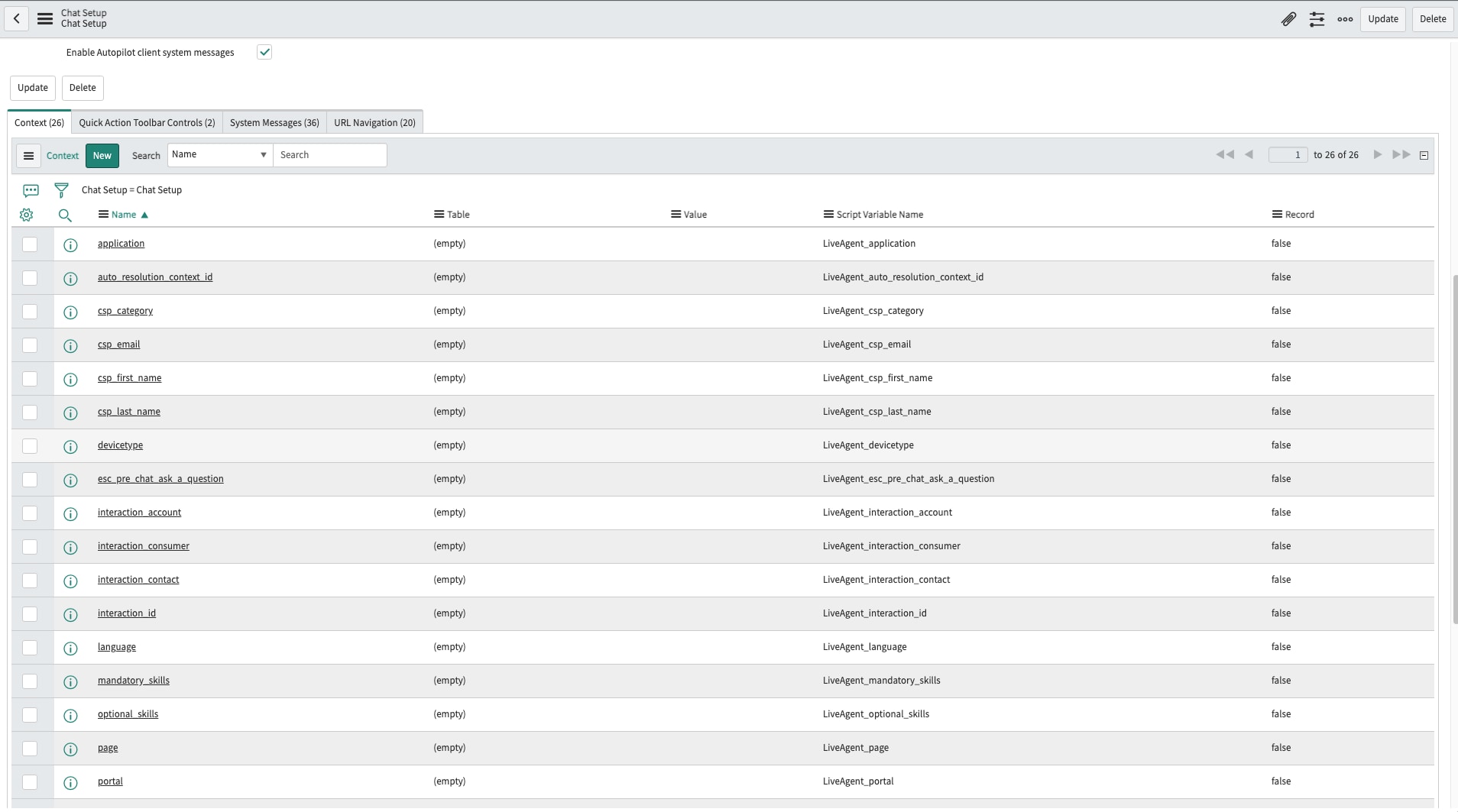Image resolution: width=1458 pixels, height=812 pixels.
Task: Switch to Quick Action Toolbar Controls tab
Action: [147, 123]
